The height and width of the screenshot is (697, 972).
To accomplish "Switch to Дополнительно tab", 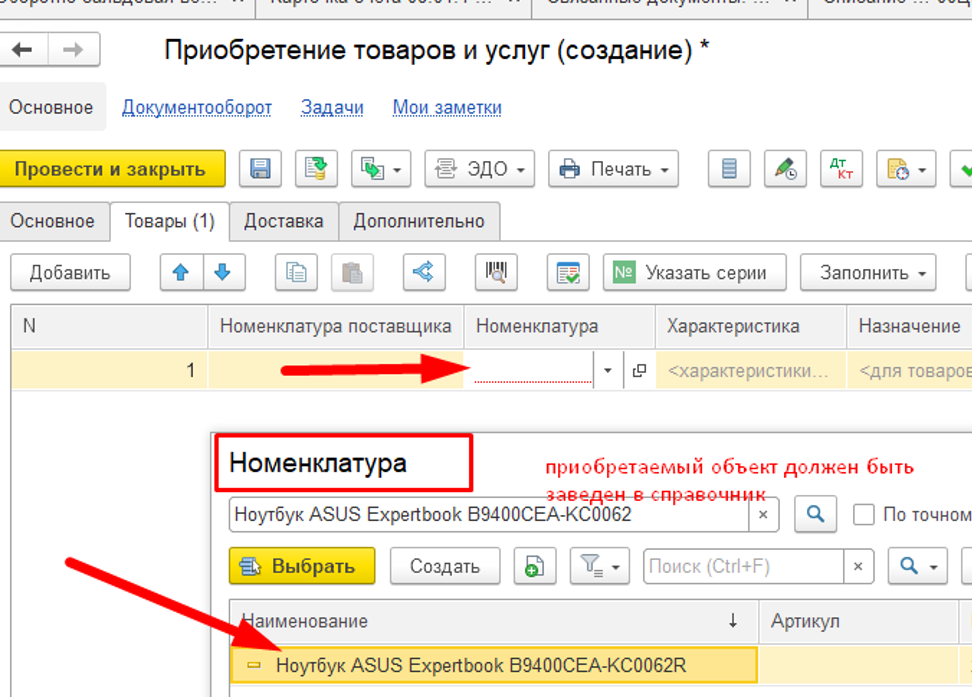I will click(x=419, y=221).
